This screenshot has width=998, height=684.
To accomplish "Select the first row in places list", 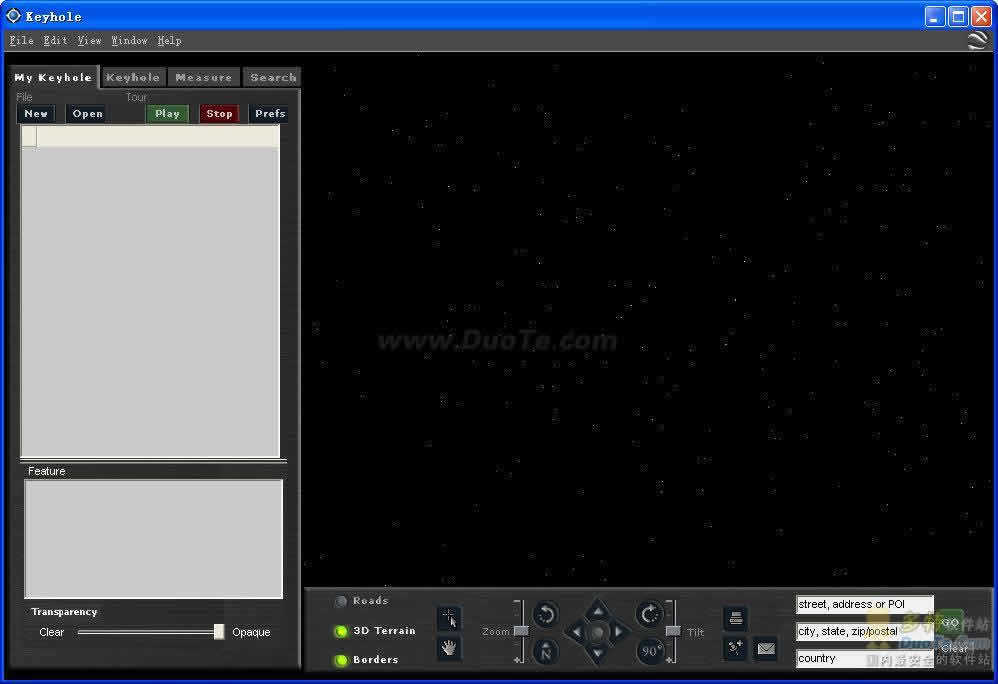I will [151, 137].
